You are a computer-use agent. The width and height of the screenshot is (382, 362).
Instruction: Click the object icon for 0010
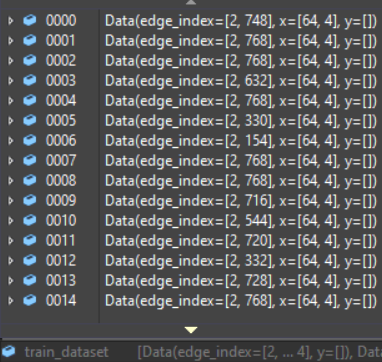point(30,221)
